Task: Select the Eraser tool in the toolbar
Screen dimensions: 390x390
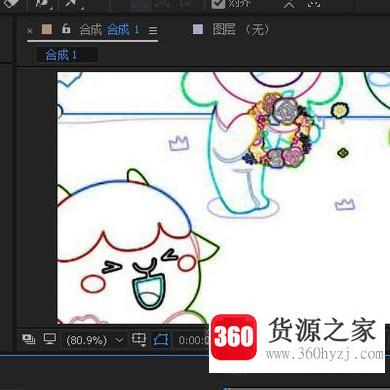Action: coord(12,3)
